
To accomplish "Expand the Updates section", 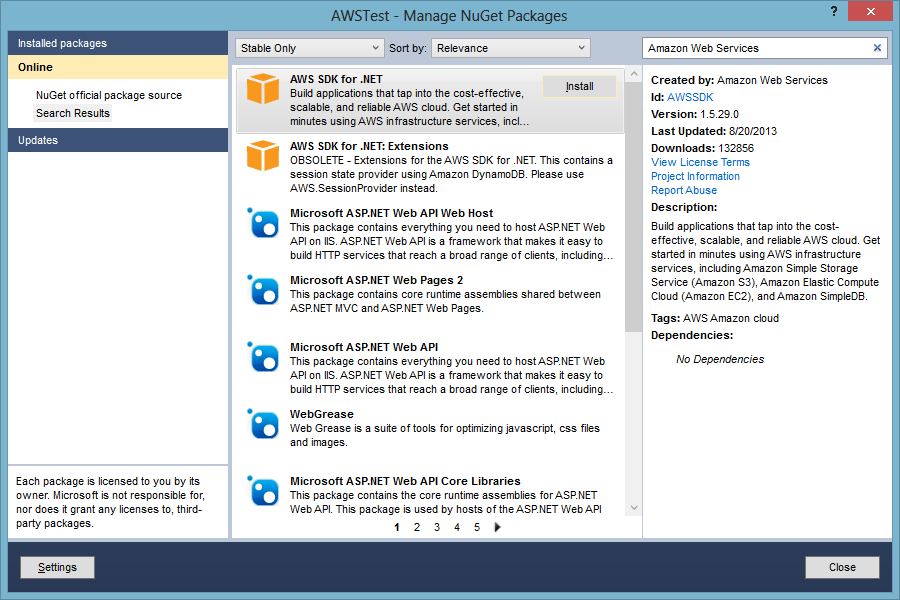I will tap(118, 140).
